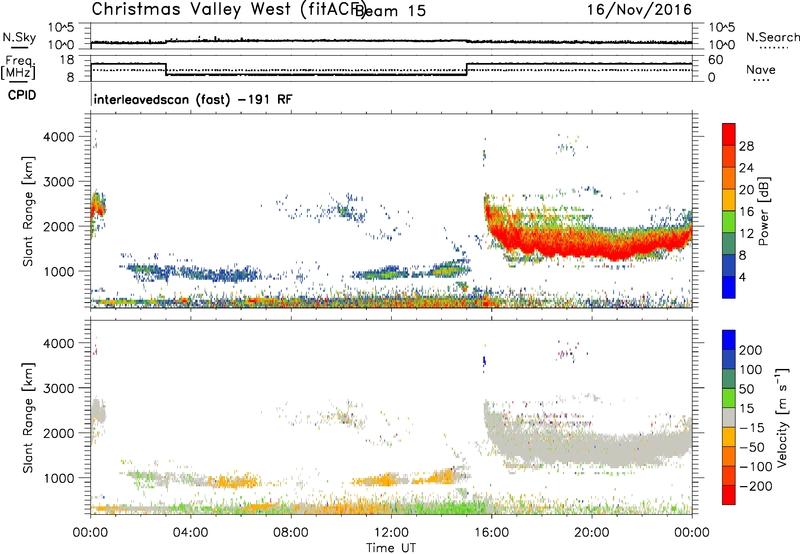
Task: Click the 'Velocity [m s-1]' colorbar title
Action: tap(782, 417)
